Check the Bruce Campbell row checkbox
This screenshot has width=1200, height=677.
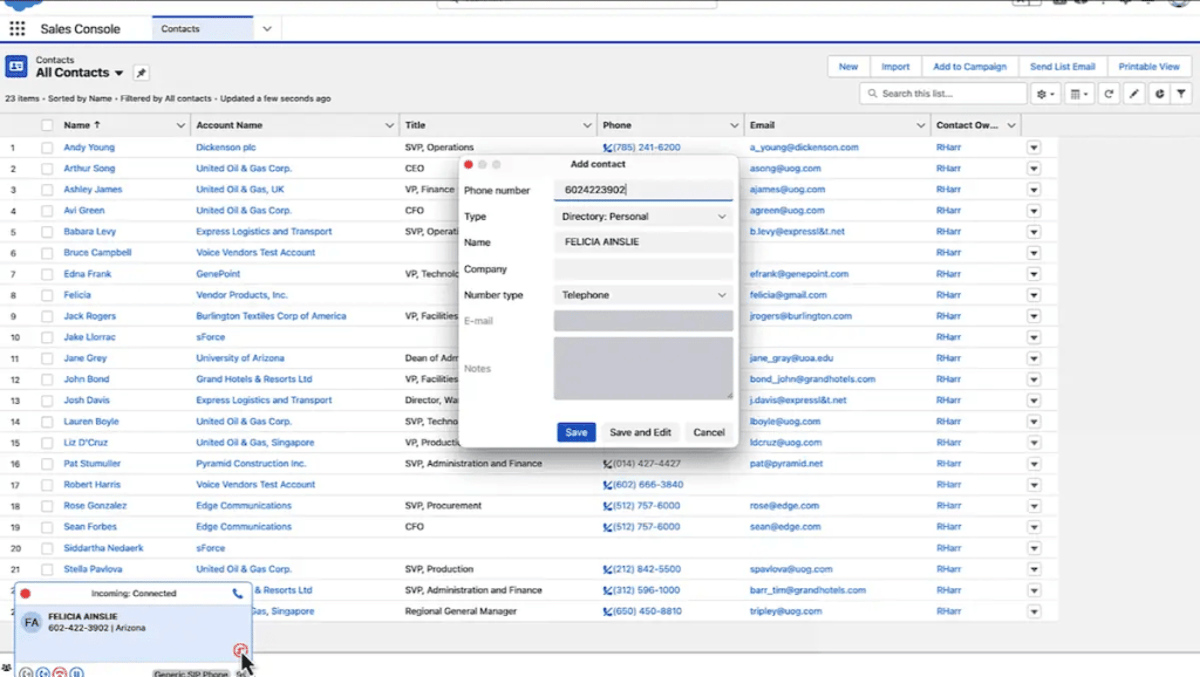(47, 253)
